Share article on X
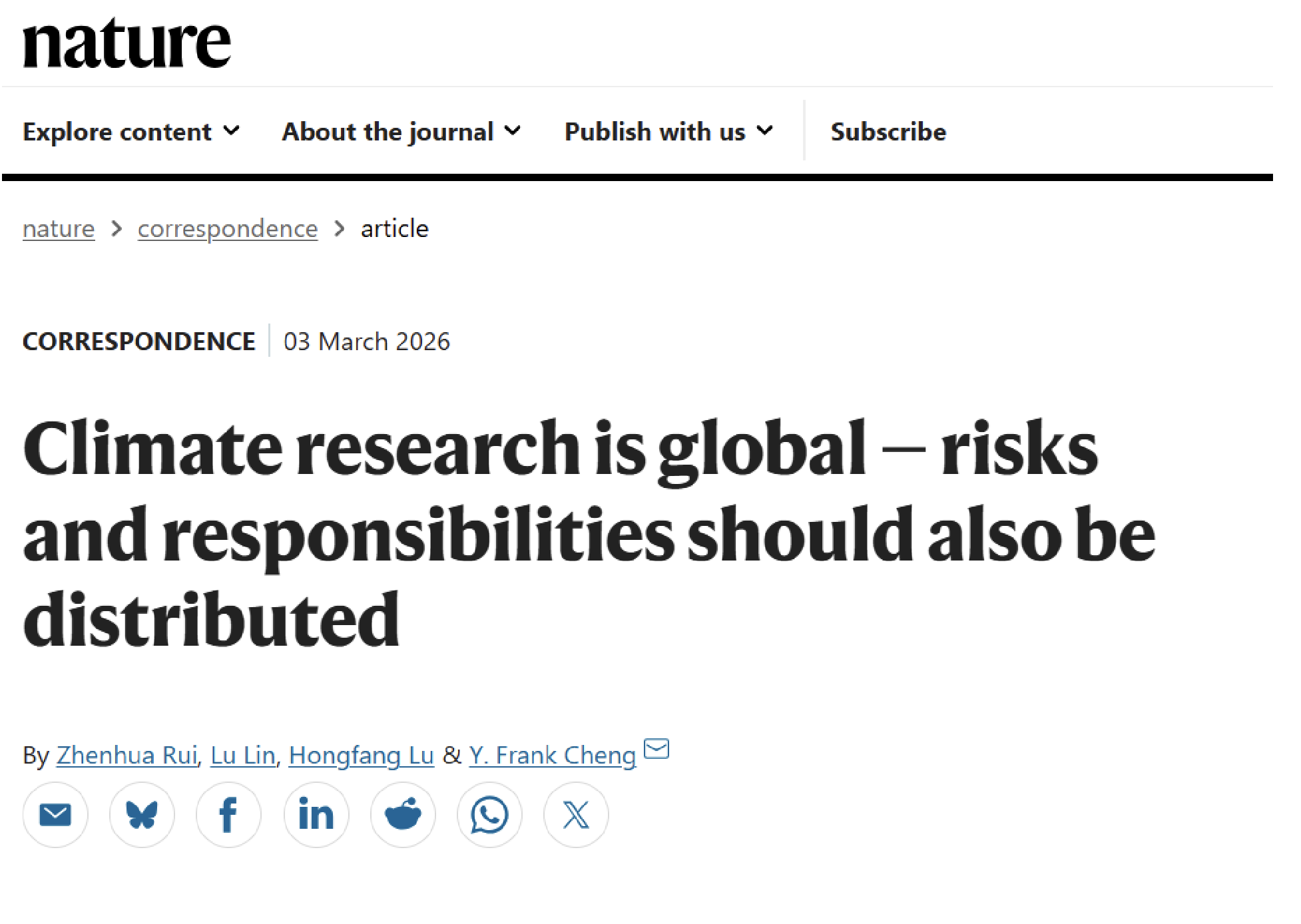 [x=576, y=814]
